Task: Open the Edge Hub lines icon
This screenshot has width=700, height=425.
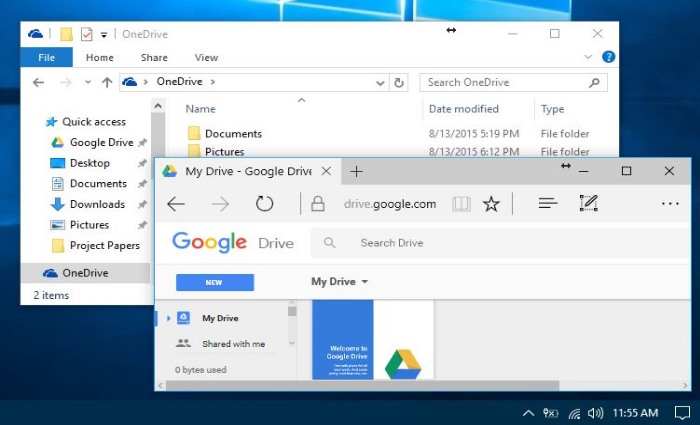Action: click(547, 204)
